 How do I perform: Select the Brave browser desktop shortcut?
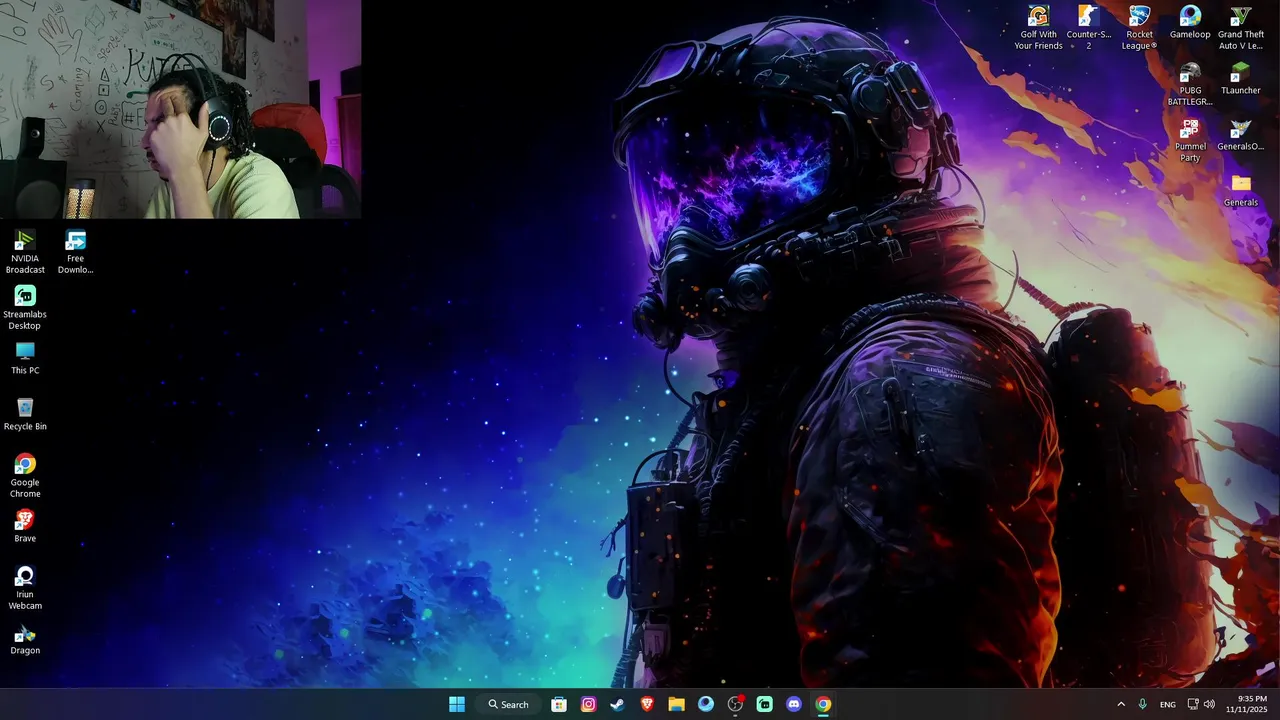[25, 526]
